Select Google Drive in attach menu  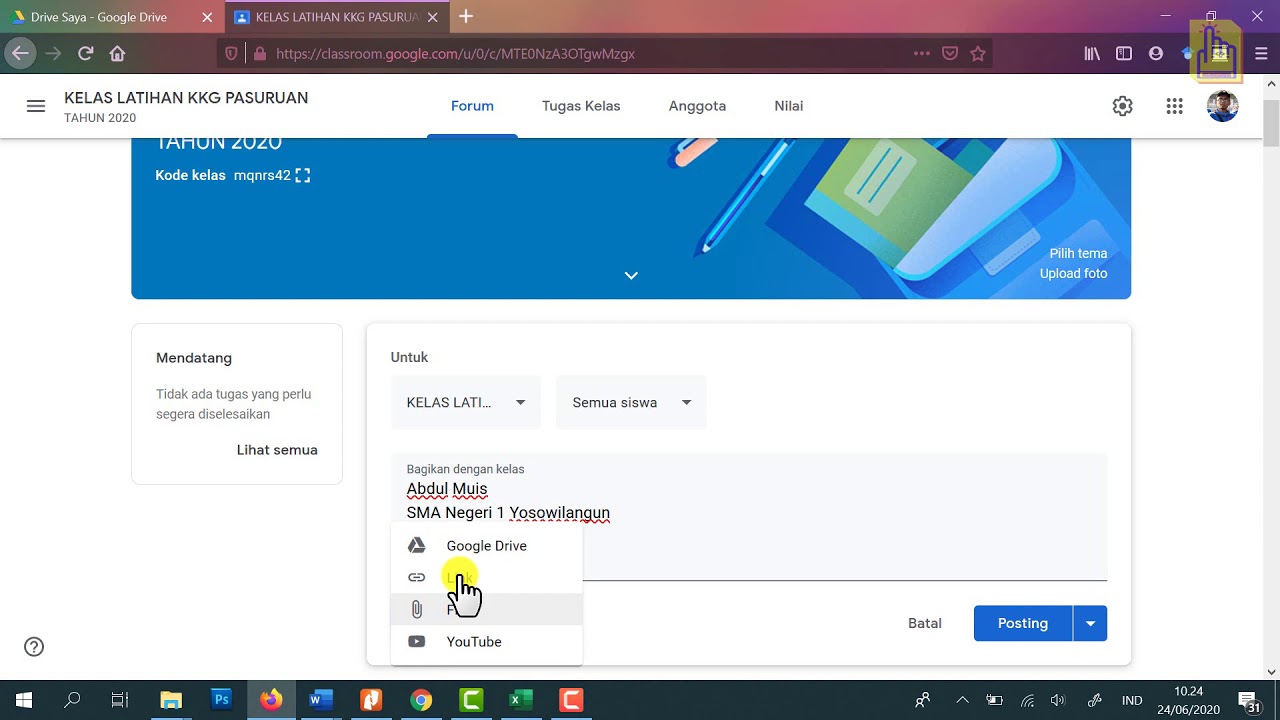(486, 546)
